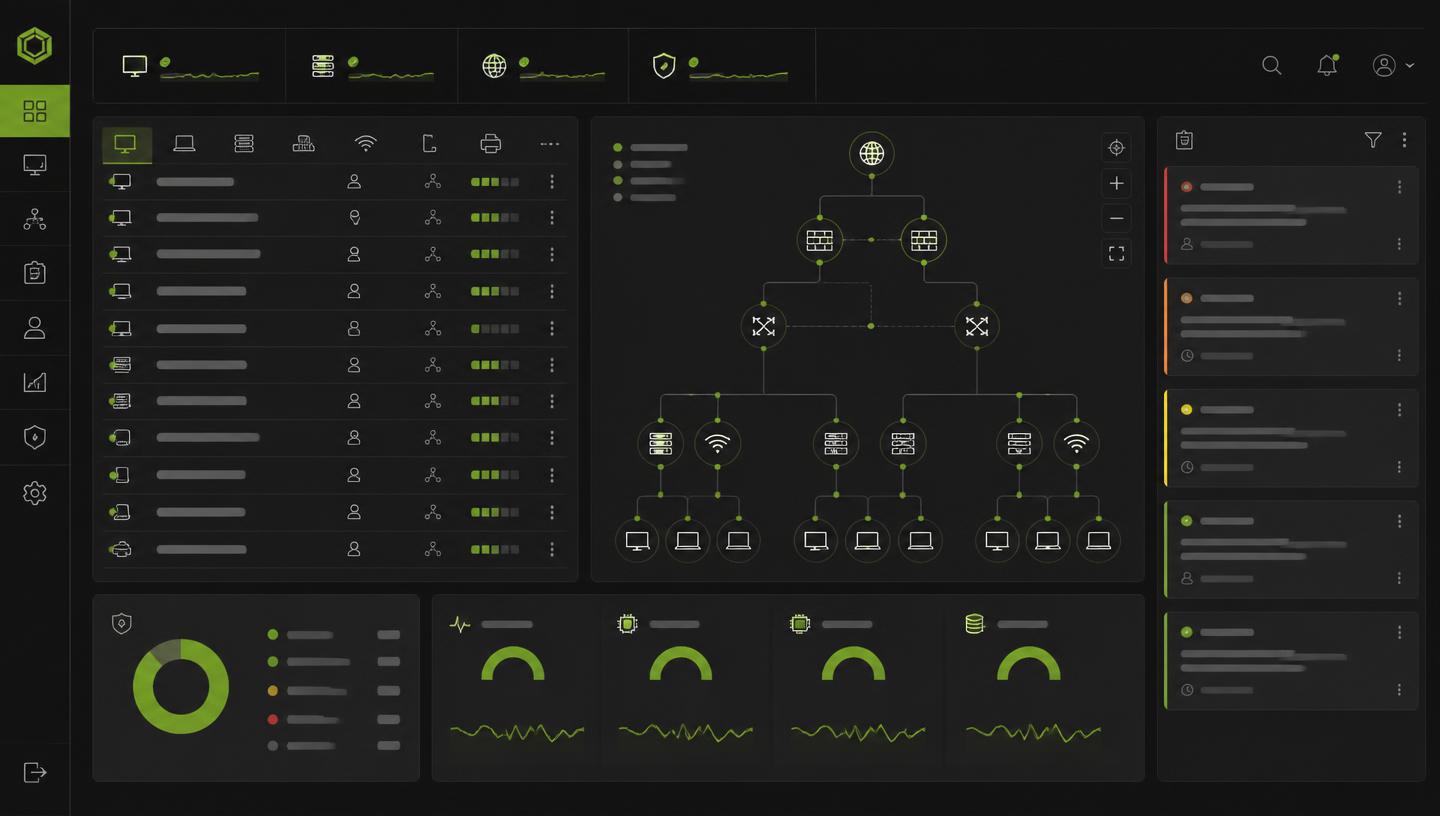Image resolution: width=1440 pixels, height=816 pixels.
Task: Open the users page in sidebar
Action: coord(35,328)
